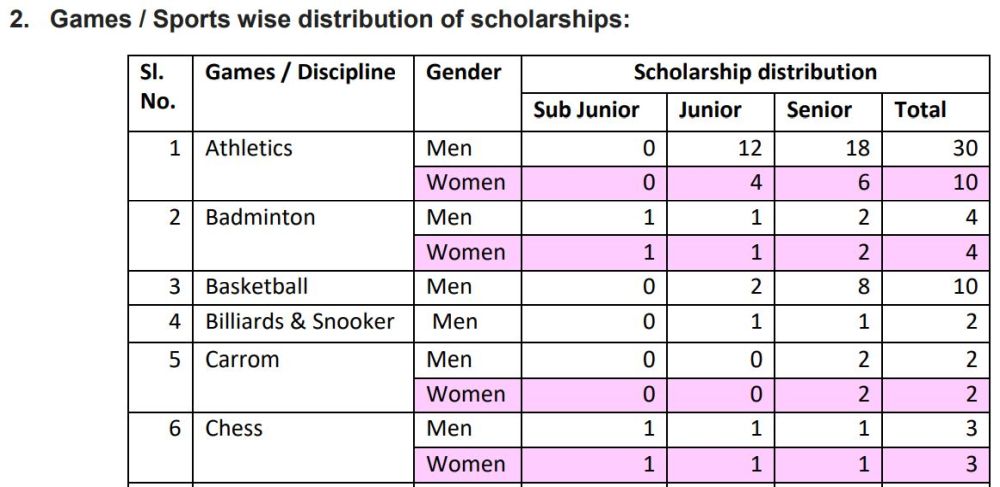This screenshot has width=1000, height=487.
Task: Click the "Games / Discipline" column header
Action: [300, 73]
